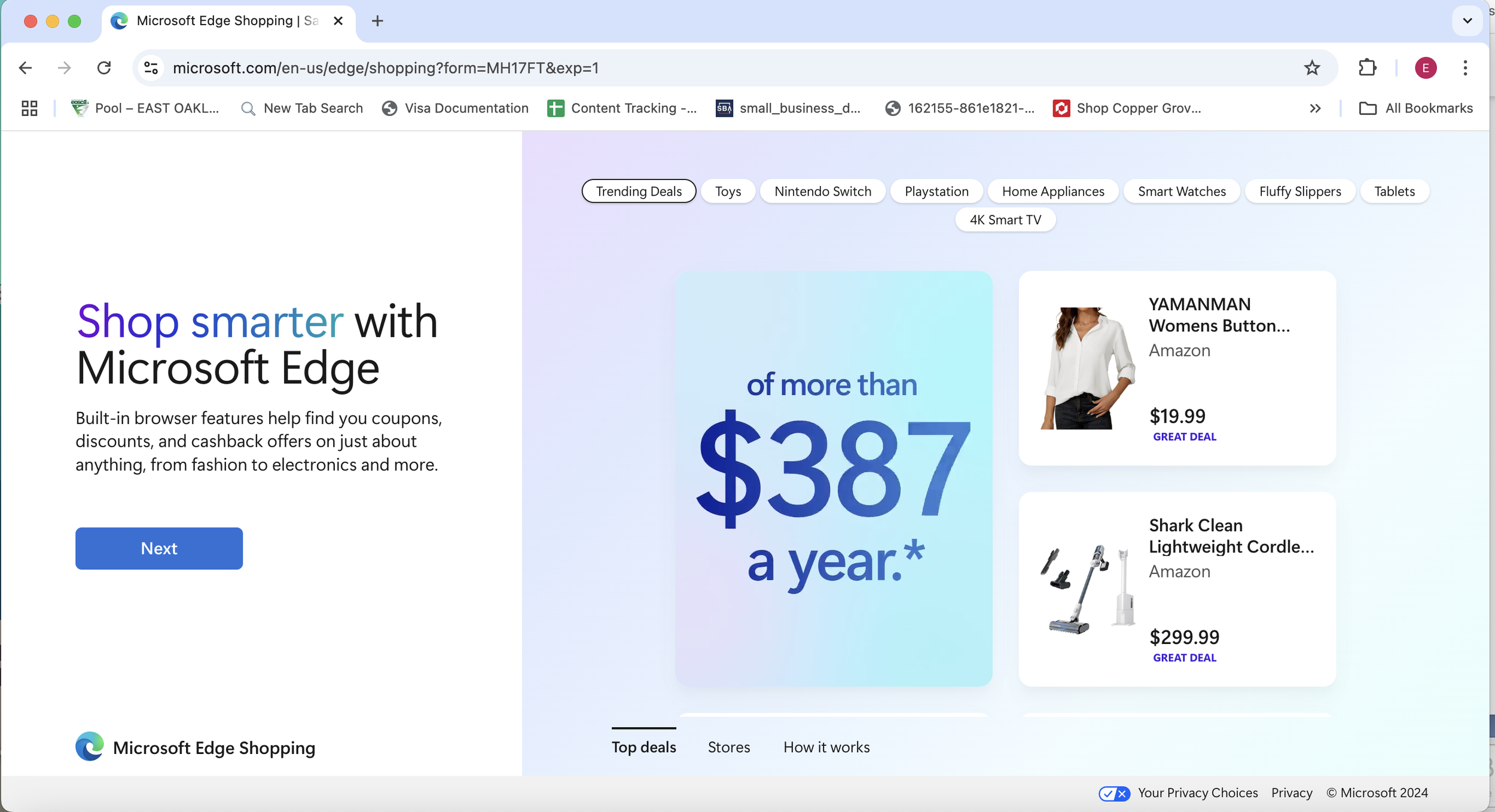
Task: Open the Extensions puzzle icon
Action: (1367, 68)
